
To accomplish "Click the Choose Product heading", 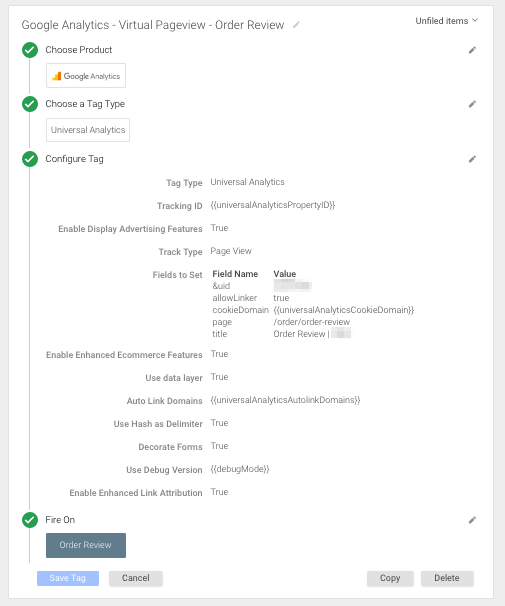I will pyautogui.click(x=79, y=50).
